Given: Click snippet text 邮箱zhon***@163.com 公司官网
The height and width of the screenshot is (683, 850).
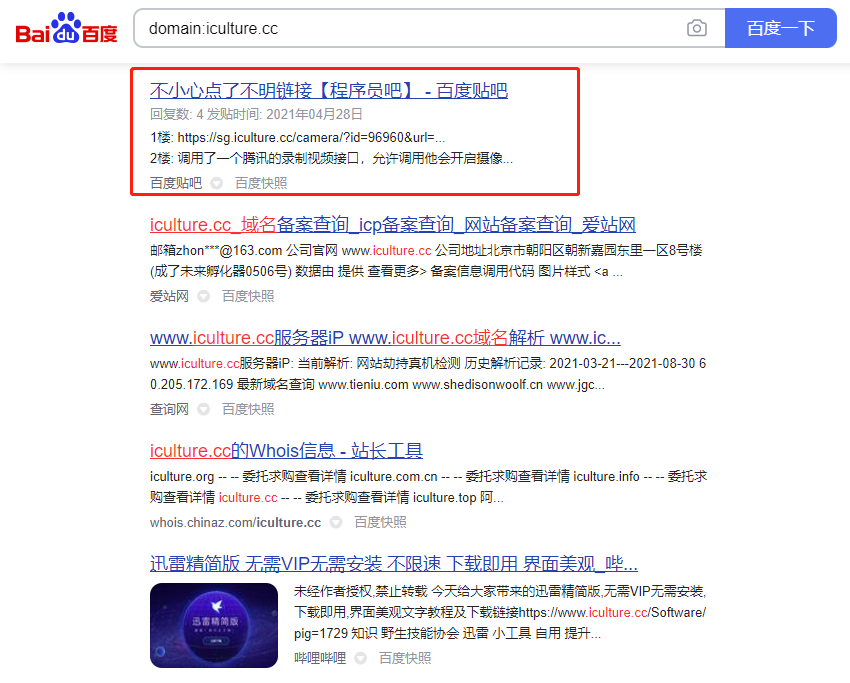Looking at the screenshot, I should pyautogui.click(x=244, y=250).
